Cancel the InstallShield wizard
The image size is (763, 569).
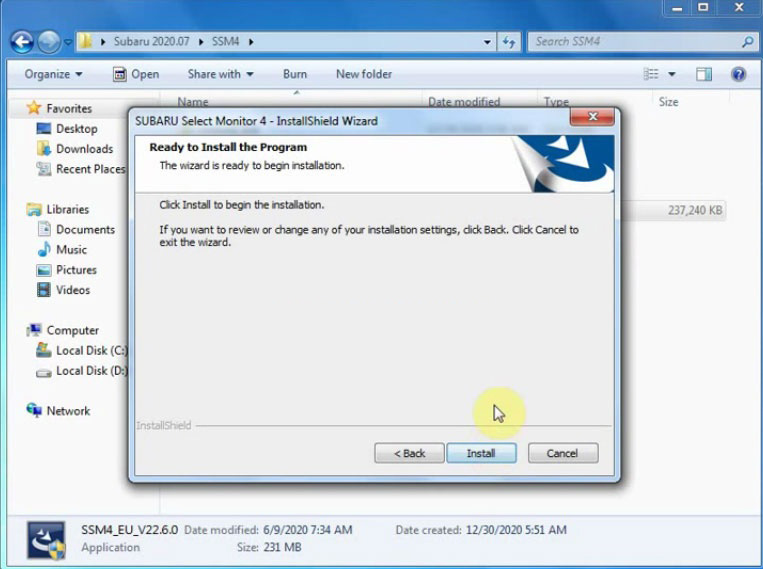563,453
